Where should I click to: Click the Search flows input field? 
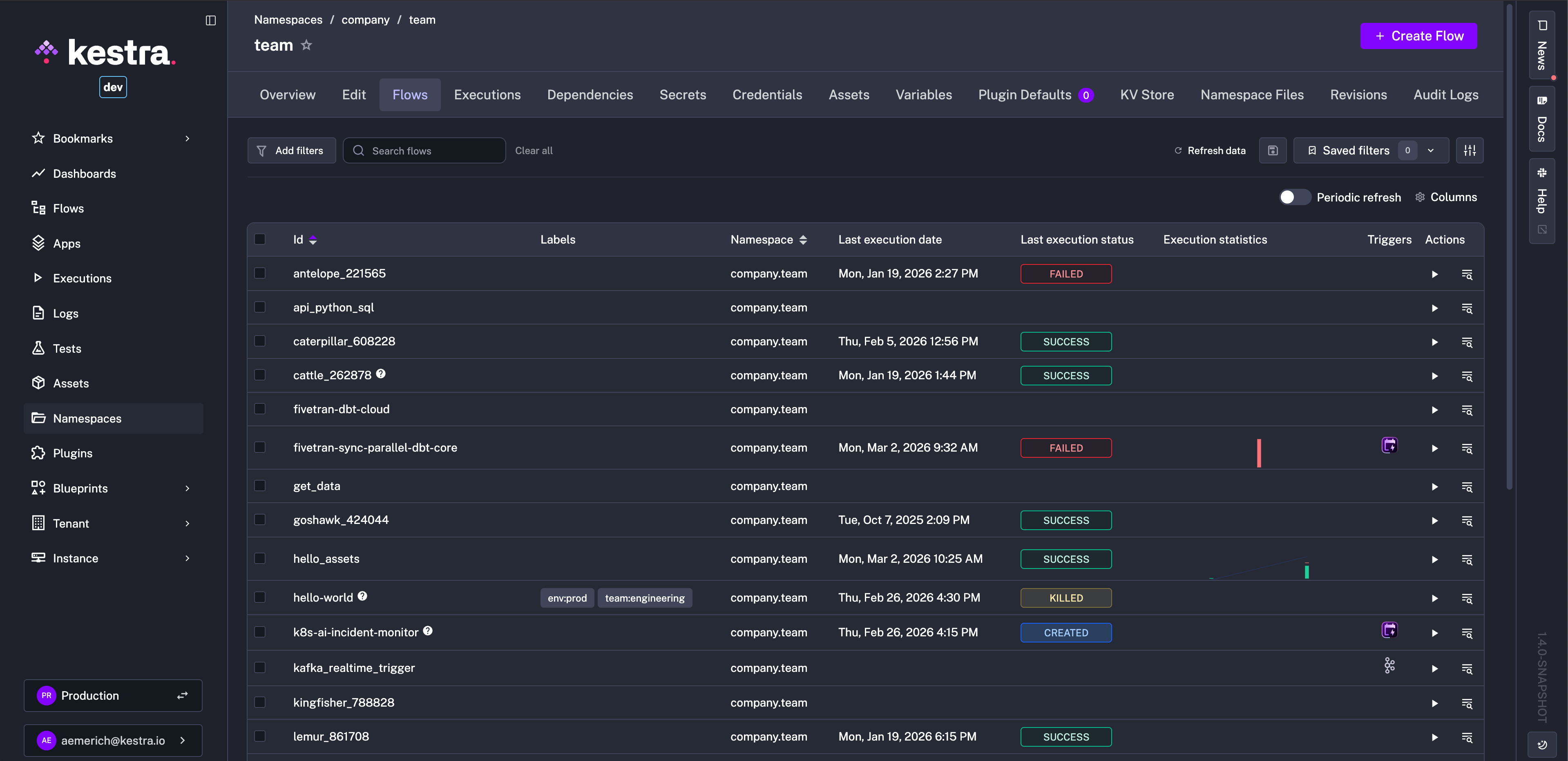coord(432,150)
